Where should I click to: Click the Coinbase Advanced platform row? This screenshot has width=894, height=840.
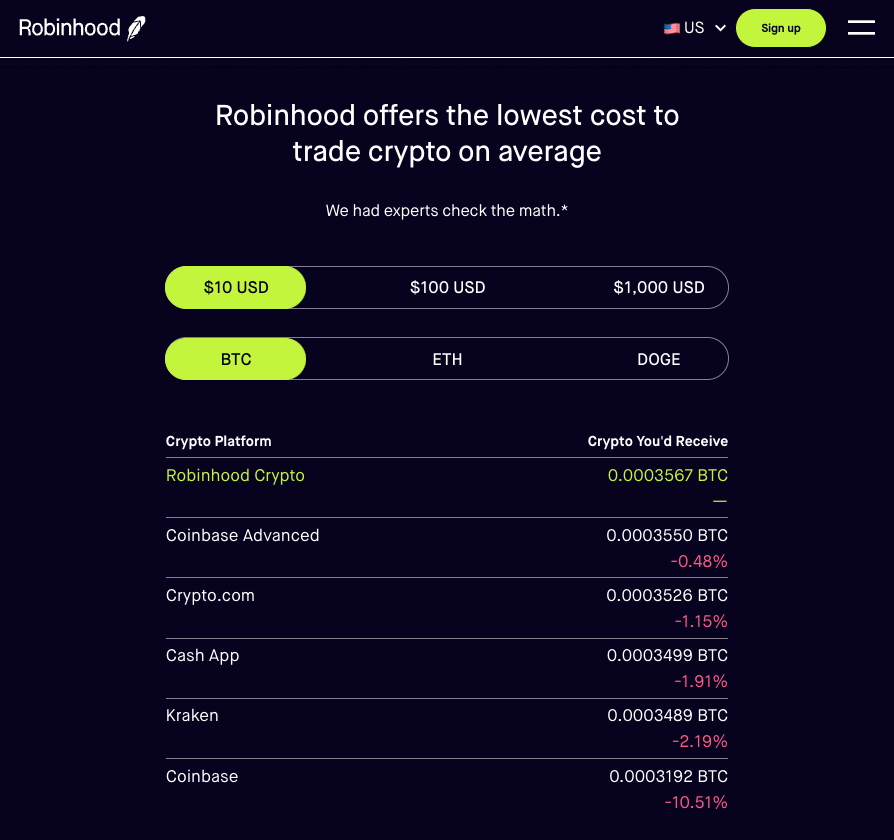point(446,547)
